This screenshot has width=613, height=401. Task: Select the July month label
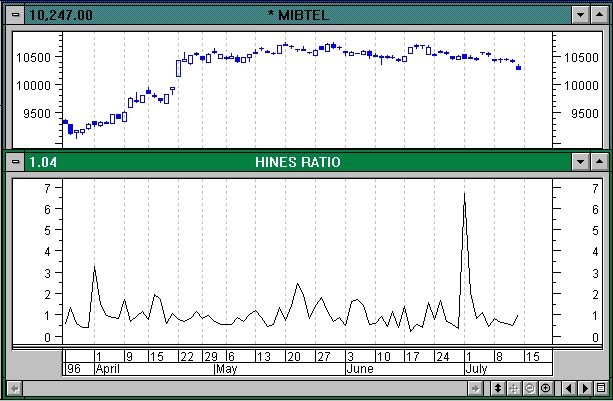point(476,369)
